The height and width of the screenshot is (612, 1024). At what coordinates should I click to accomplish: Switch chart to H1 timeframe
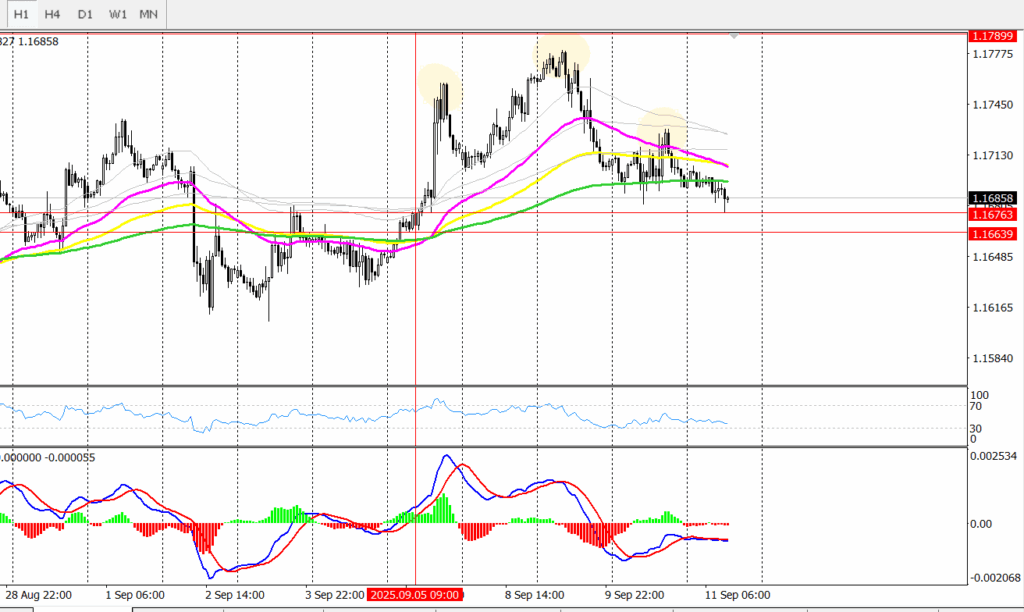click(x=21, y=14)
